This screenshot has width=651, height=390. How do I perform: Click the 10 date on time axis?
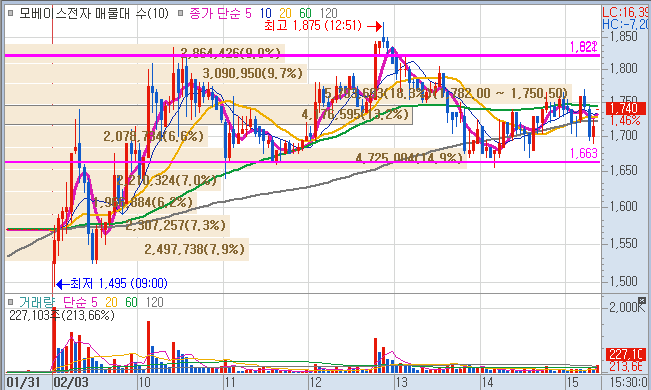point(144,382)
